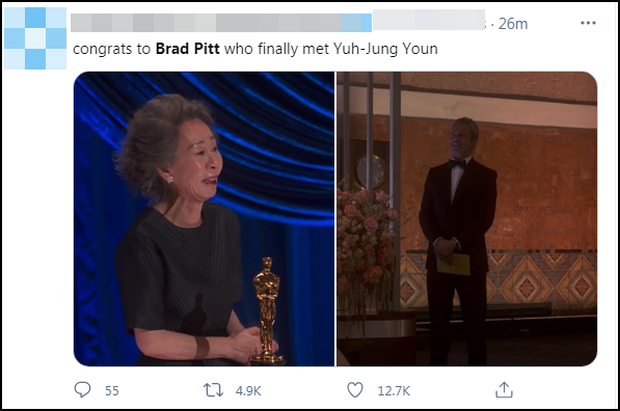Open the blurred display name of the author
The width and height of the screenshot is (620, 411).
220,23
